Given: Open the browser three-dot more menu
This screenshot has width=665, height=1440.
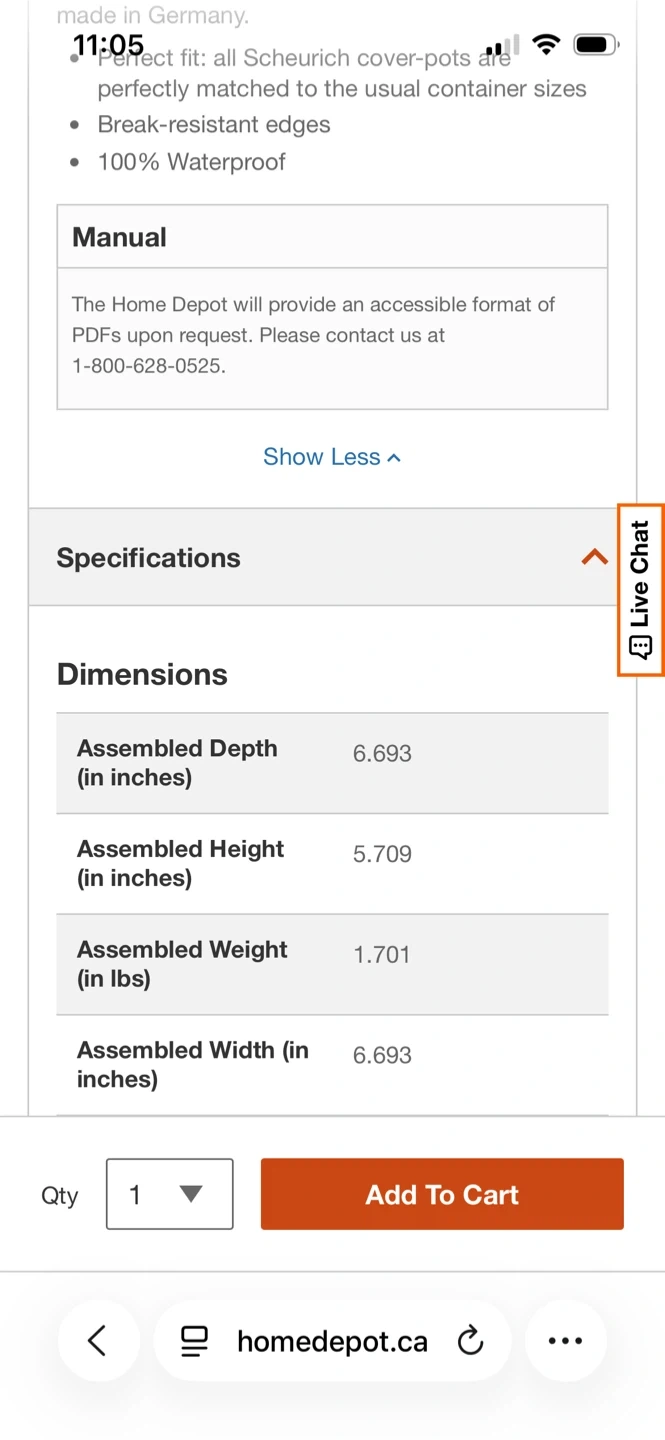Looking at the screenshot, I should pos(565,1341).
